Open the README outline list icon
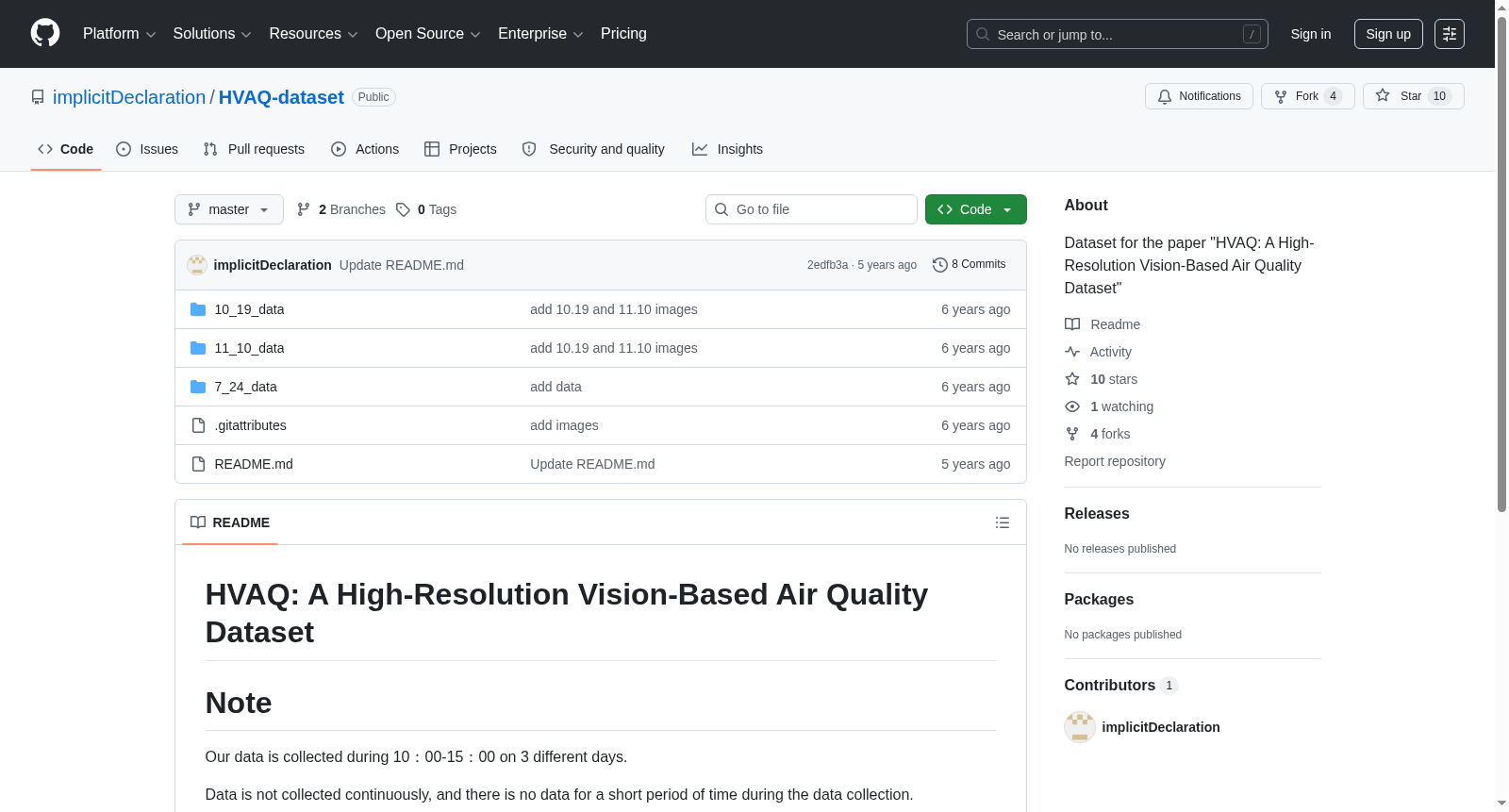The height and width of the screenshot is (812, 1509). click(1003, 522)
